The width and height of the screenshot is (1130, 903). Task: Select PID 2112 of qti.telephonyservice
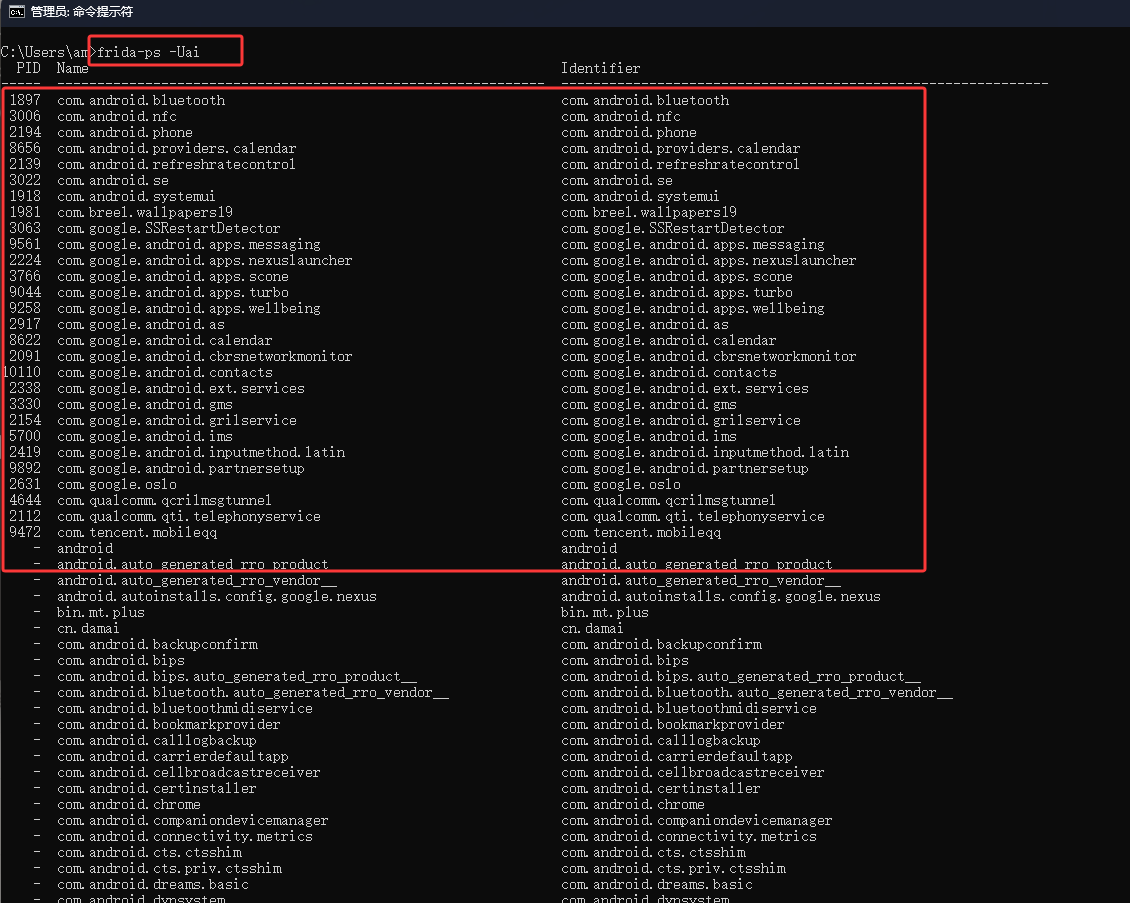(25, 516)
